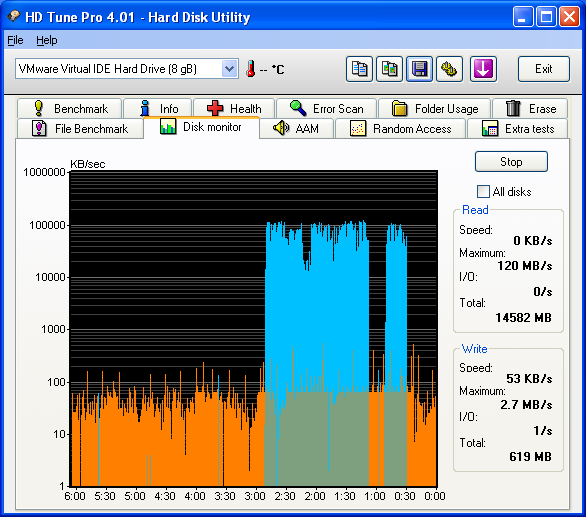Click the Benchmark lightbulb icon
Viewport: 586px width, 517px height.
tap(38, 108)
